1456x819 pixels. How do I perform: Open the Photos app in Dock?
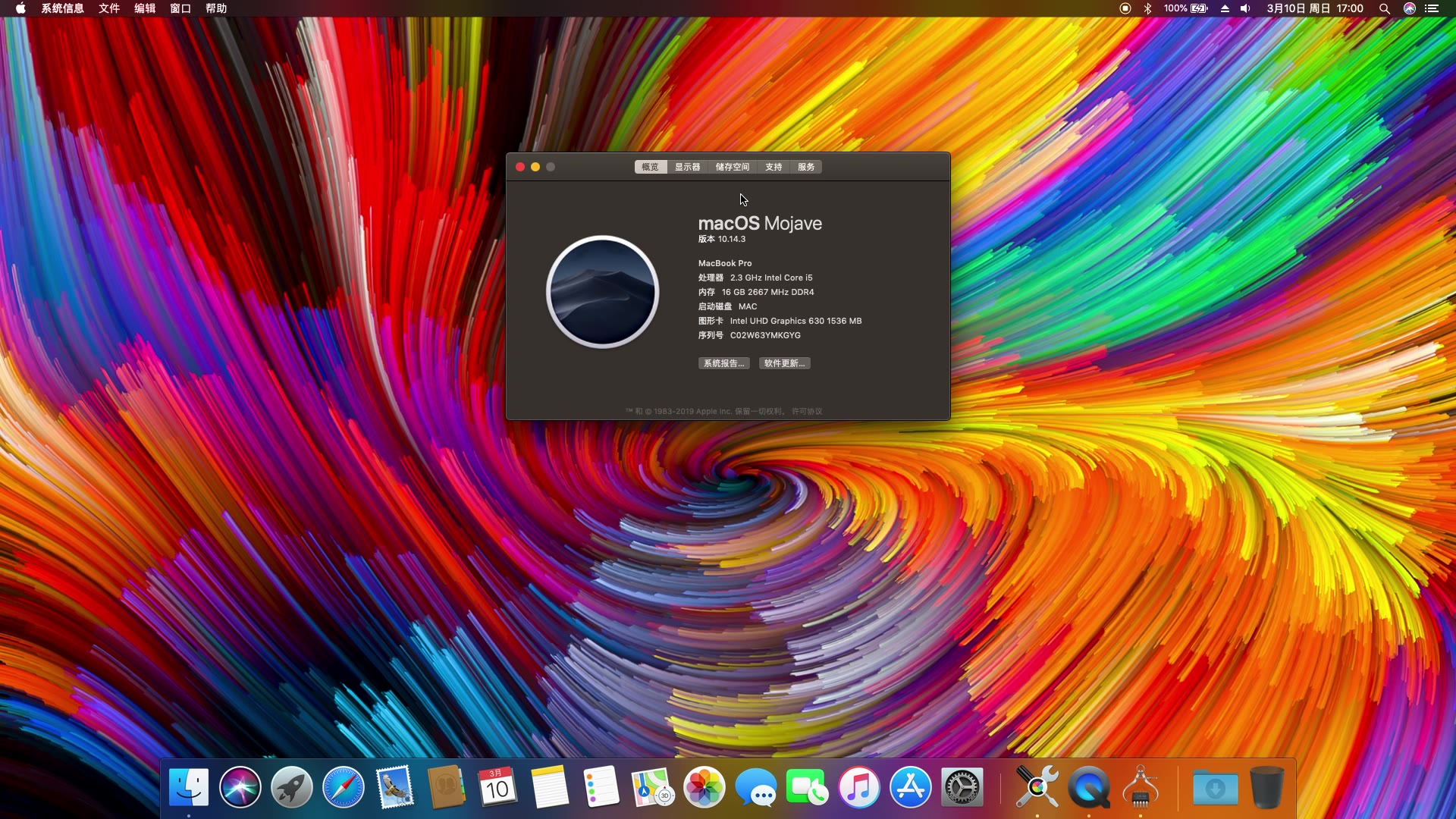[x=704, y=787]
